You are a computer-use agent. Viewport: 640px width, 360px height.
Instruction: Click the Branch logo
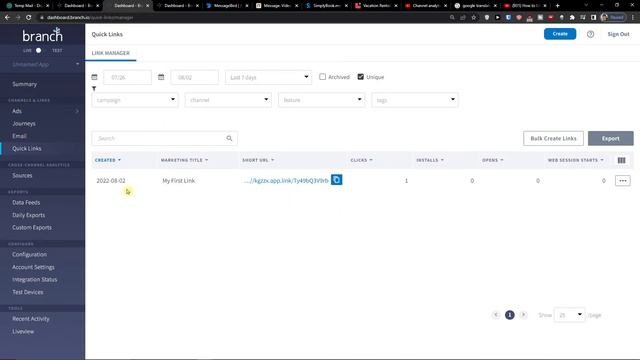point(42,35)
